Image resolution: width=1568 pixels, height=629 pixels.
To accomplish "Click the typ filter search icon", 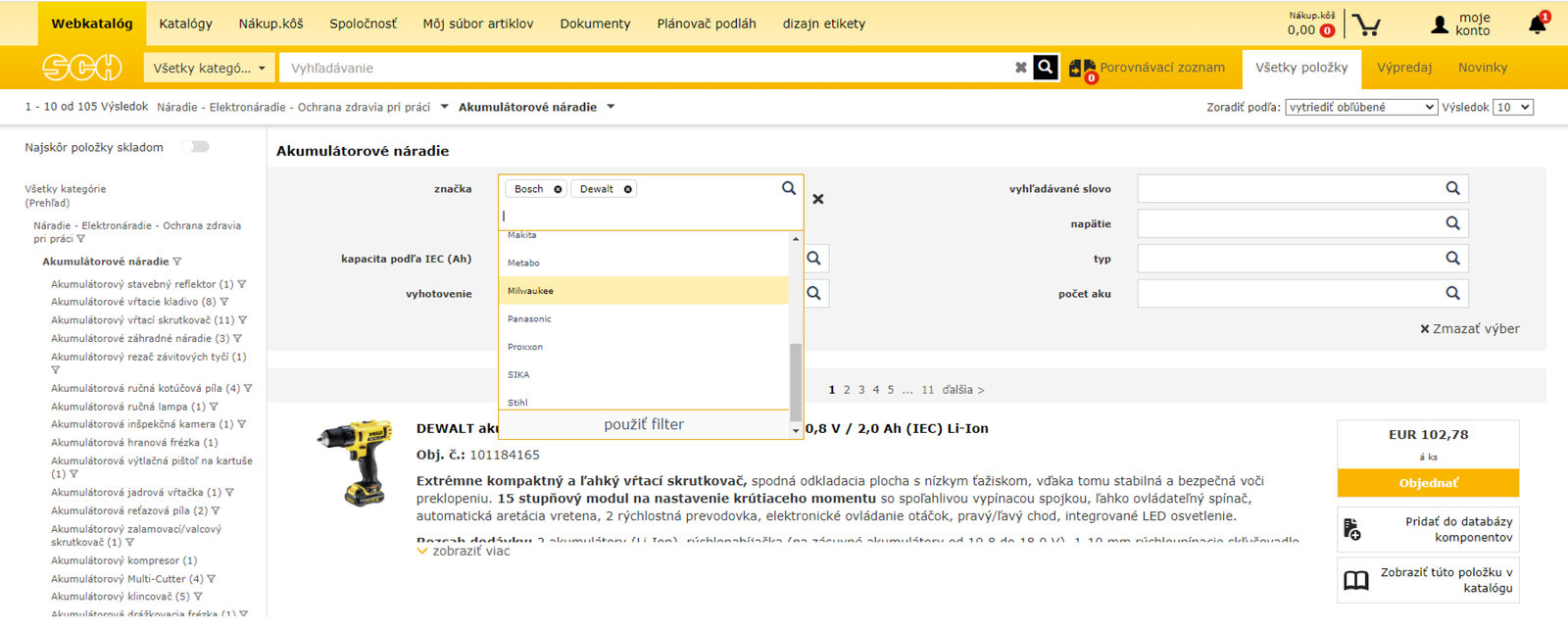I will click(x=1452, y=259).
